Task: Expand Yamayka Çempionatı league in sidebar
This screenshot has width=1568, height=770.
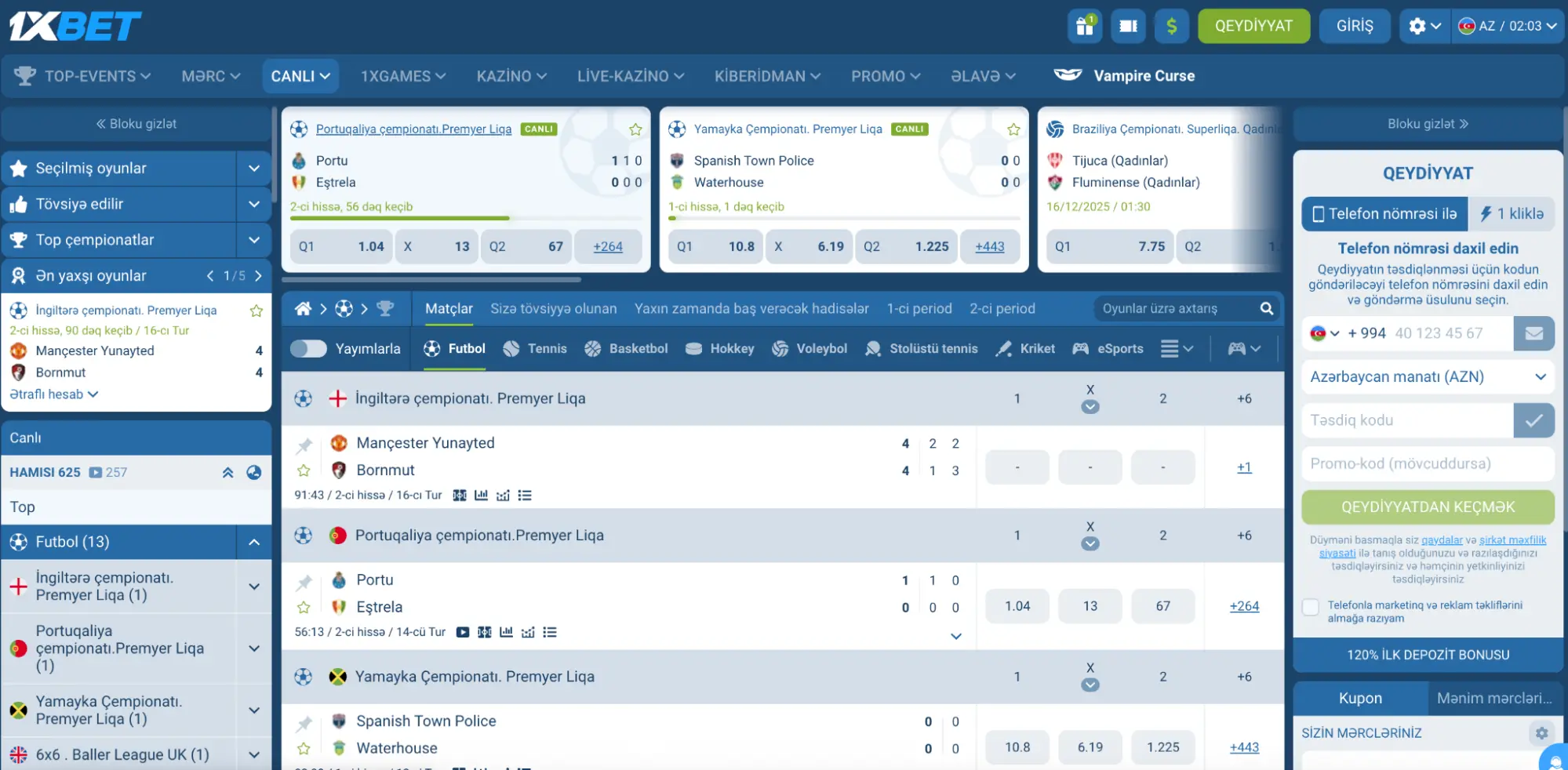Action: coord(254,710)
